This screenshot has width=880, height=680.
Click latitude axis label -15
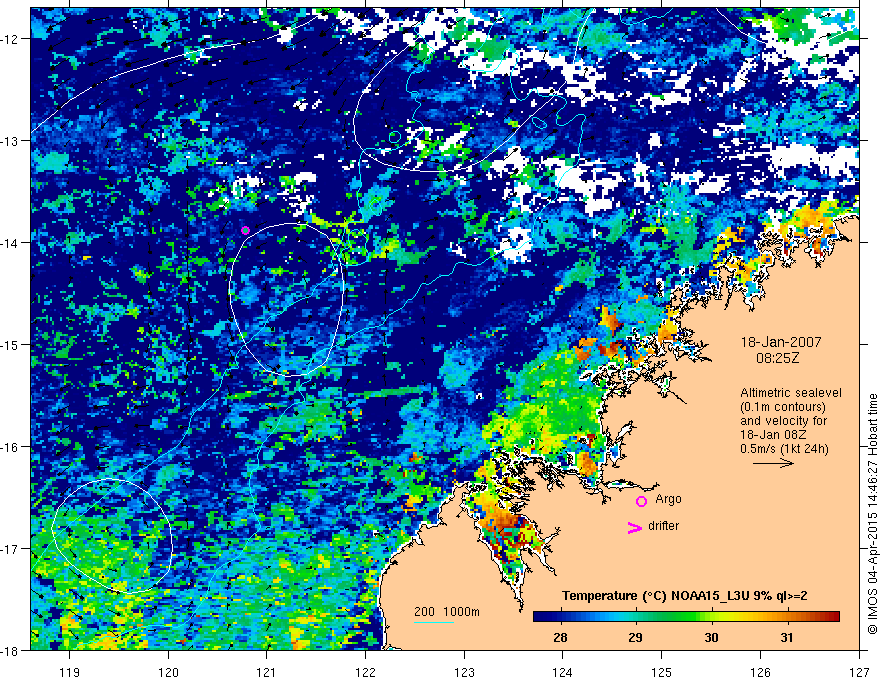pos(10,344)
